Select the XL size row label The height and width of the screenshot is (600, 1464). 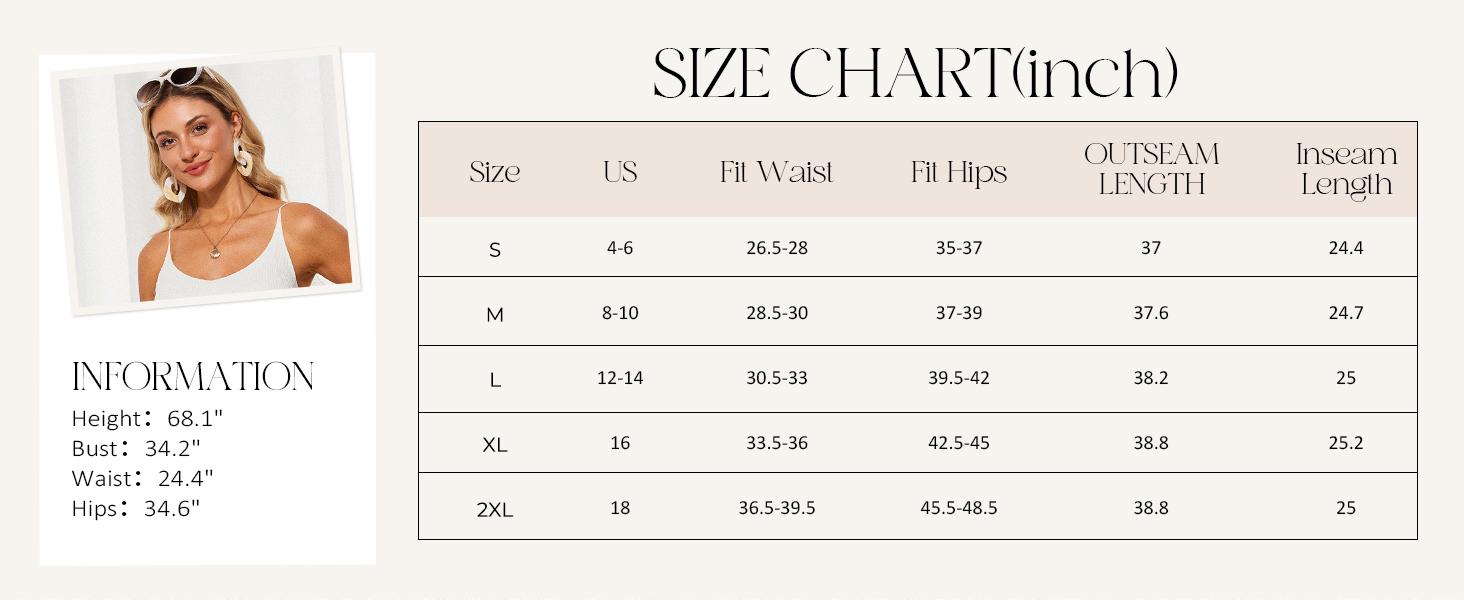coord(495,445)
